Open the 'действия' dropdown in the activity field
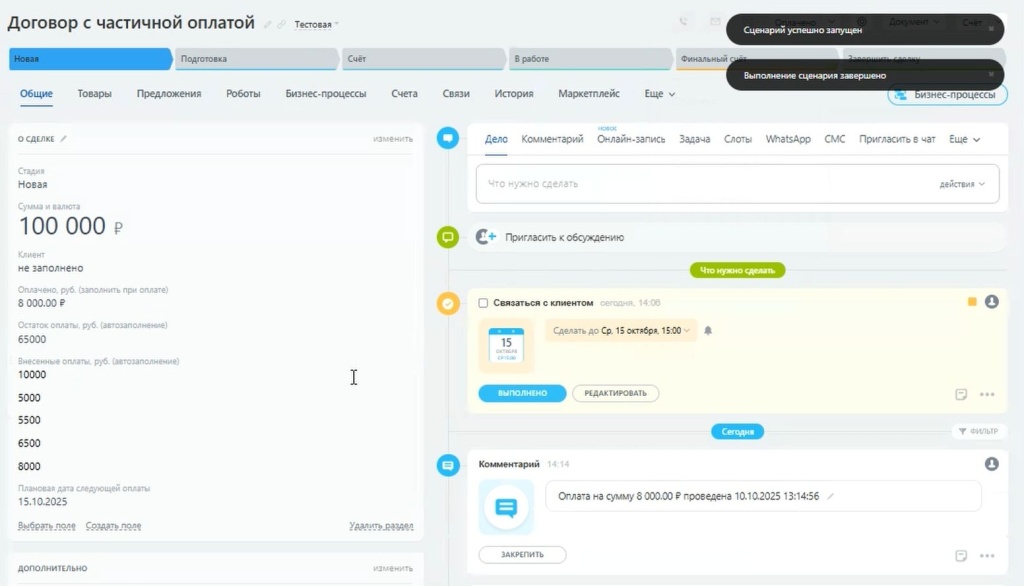The image size is (1024, 586). 962,184
